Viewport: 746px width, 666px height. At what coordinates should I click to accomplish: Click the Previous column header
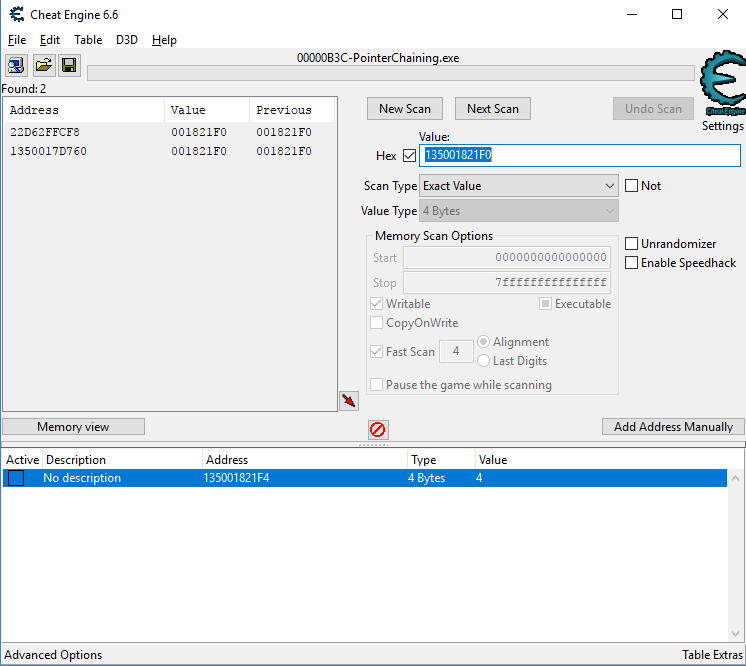(x=292, y=110)
